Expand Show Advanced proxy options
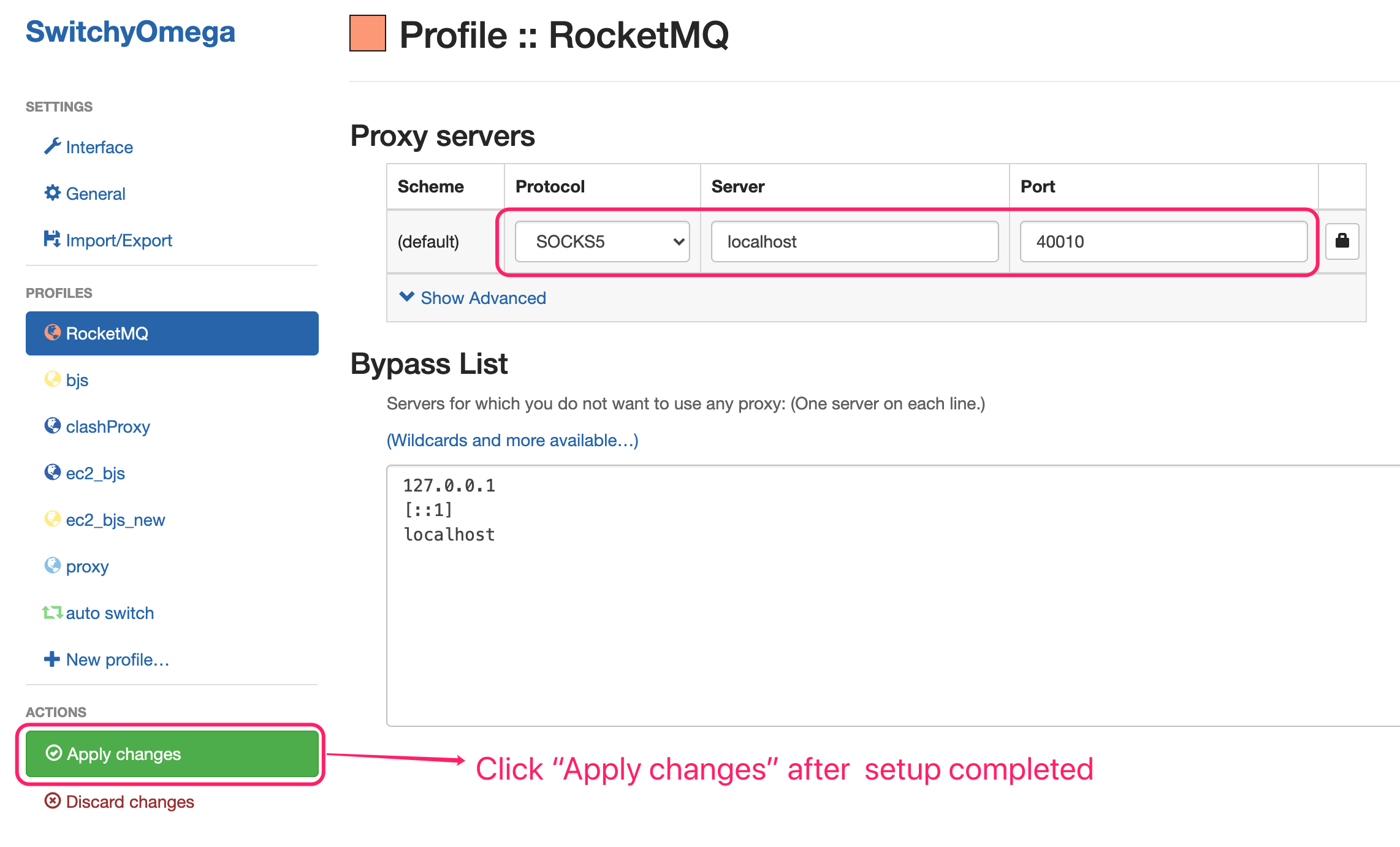 (473, 298)
